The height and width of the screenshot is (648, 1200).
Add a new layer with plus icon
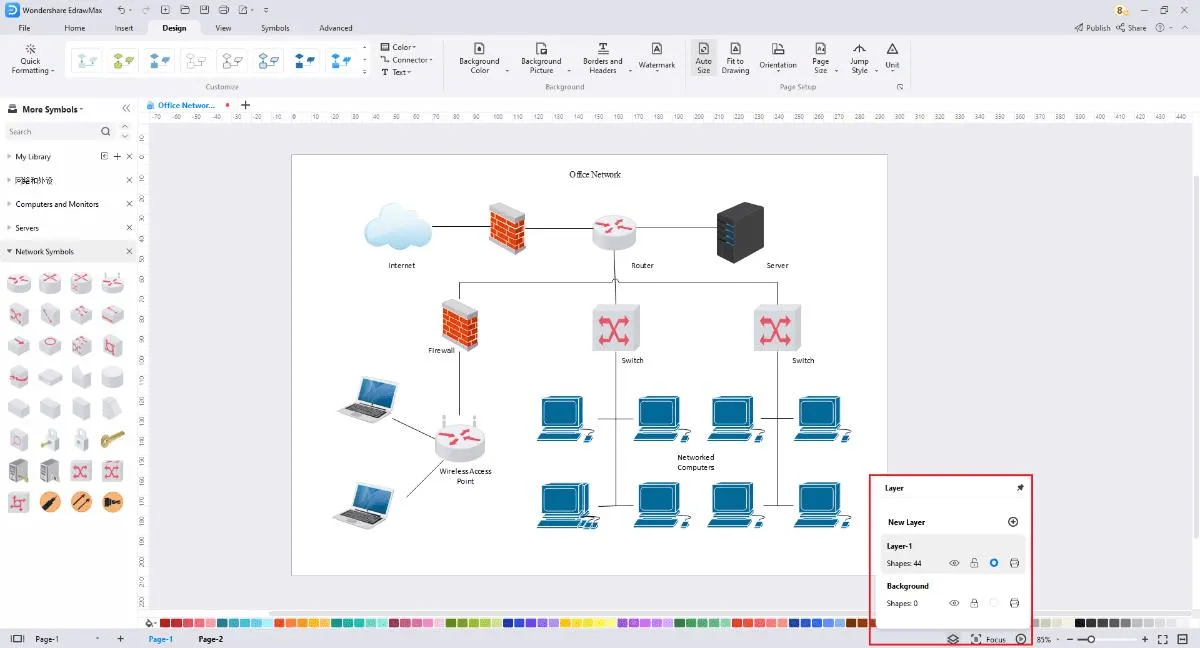(x=1013, y=522)
